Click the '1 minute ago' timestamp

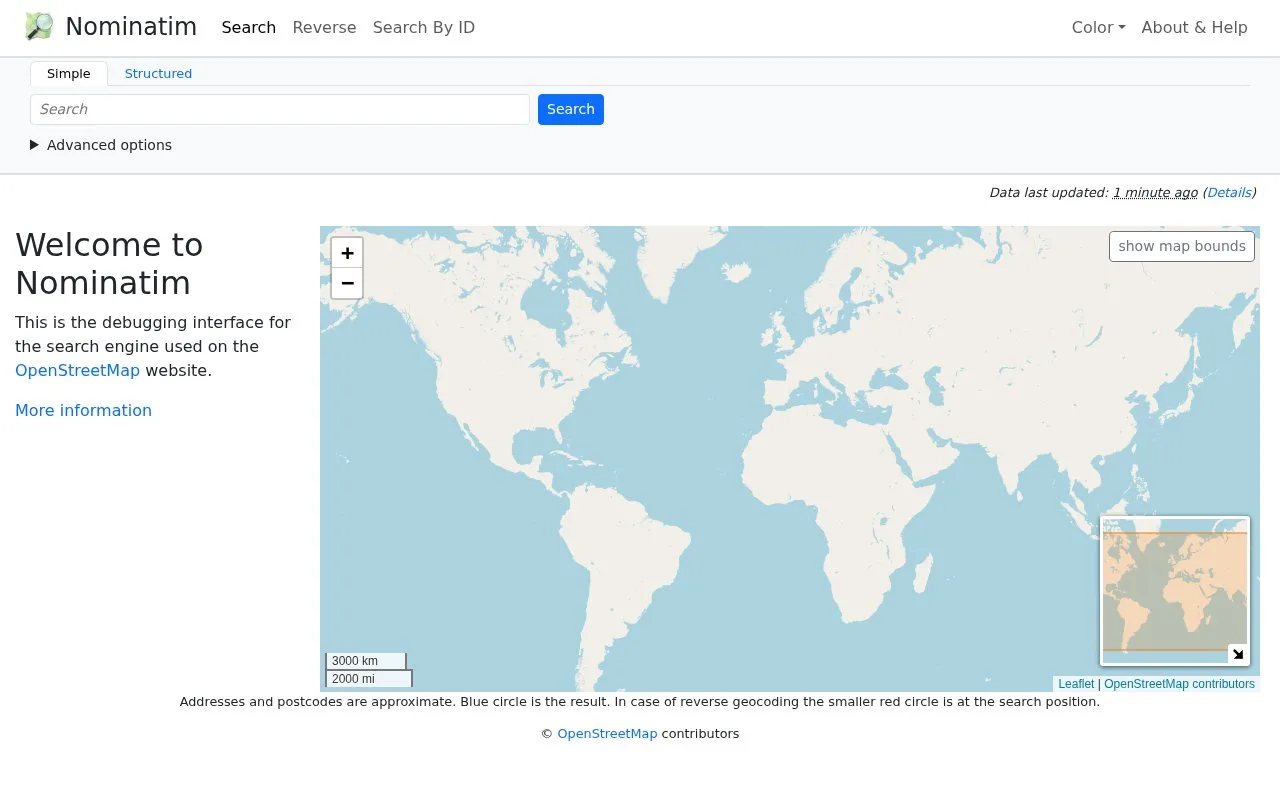coord(1155,193)
